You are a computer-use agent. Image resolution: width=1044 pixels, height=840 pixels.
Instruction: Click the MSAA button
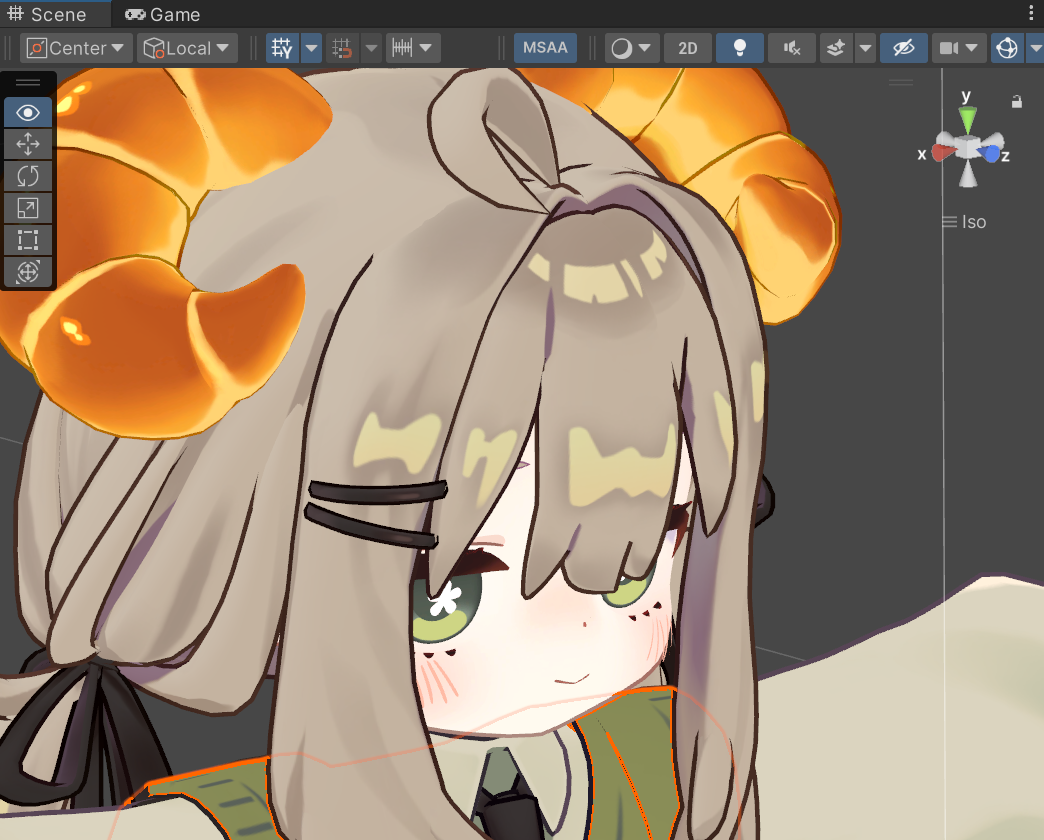click(545, 48)
